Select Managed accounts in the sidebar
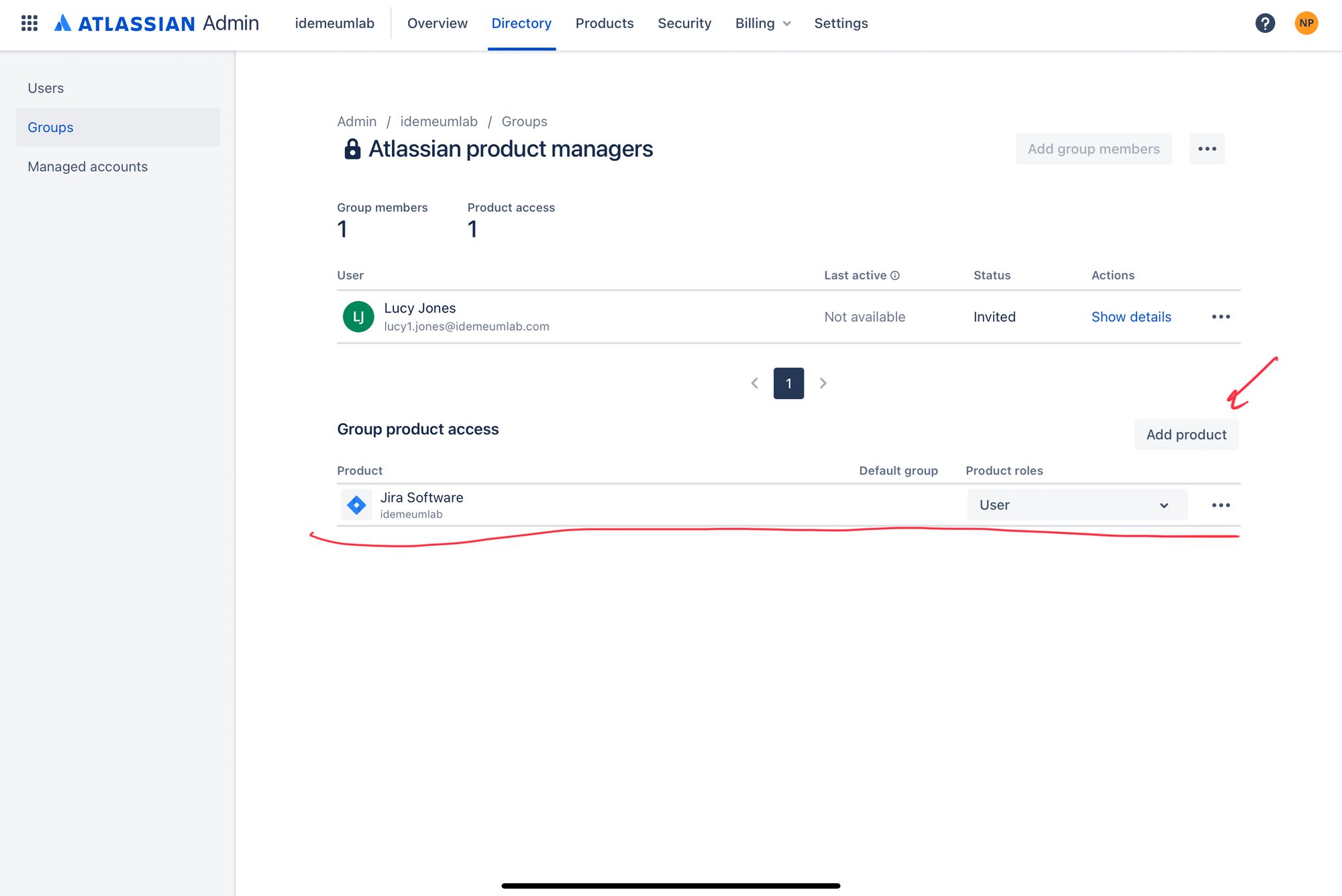This screenshot has width=1342, height=896. tap(117, 166)
